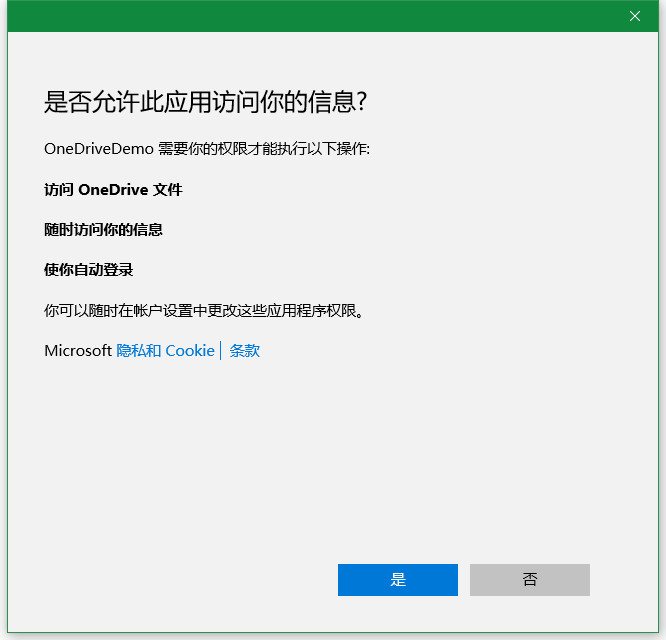
Task: Click the text 使你自动登录
Action: coord(88,270)
